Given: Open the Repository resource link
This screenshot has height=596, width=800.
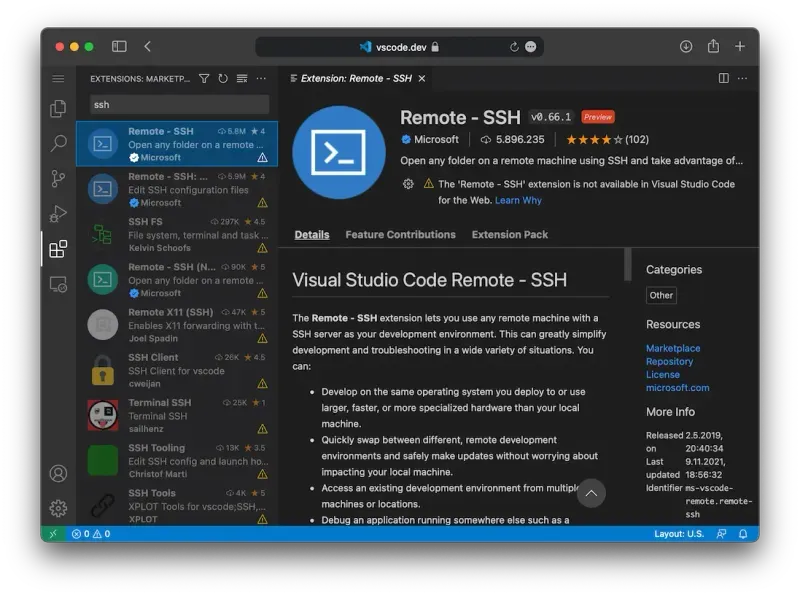Looking at the screenshot, I should tap(669, 361).
